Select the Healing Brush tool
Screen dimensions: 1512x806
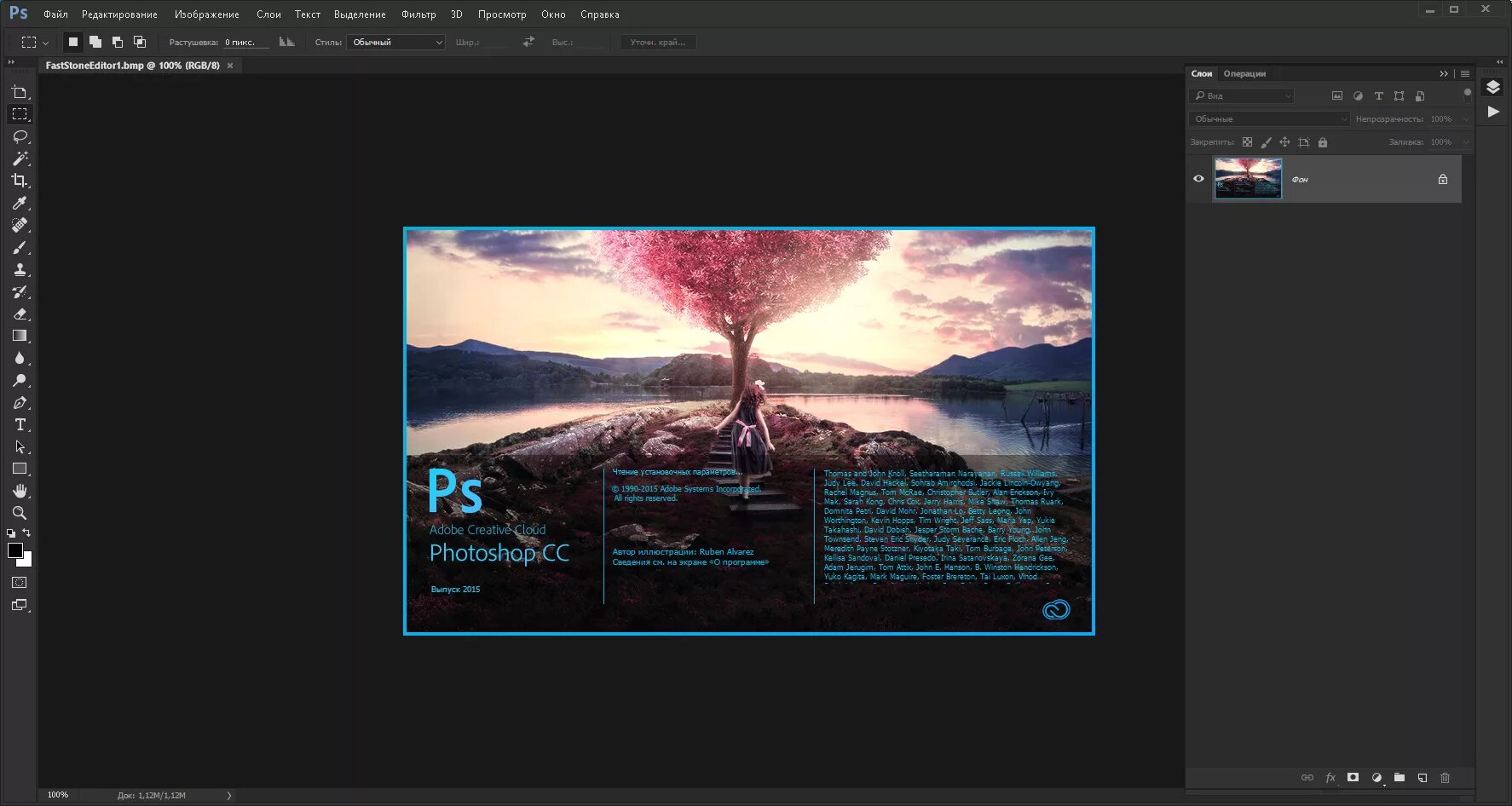pos(20,225)
